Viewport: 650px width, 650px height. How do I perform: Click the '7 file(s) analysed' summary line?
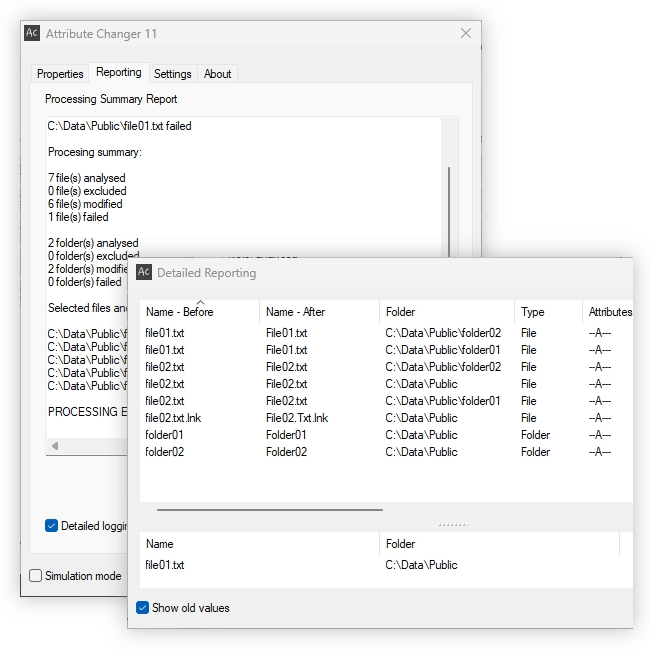pos(87,178)
